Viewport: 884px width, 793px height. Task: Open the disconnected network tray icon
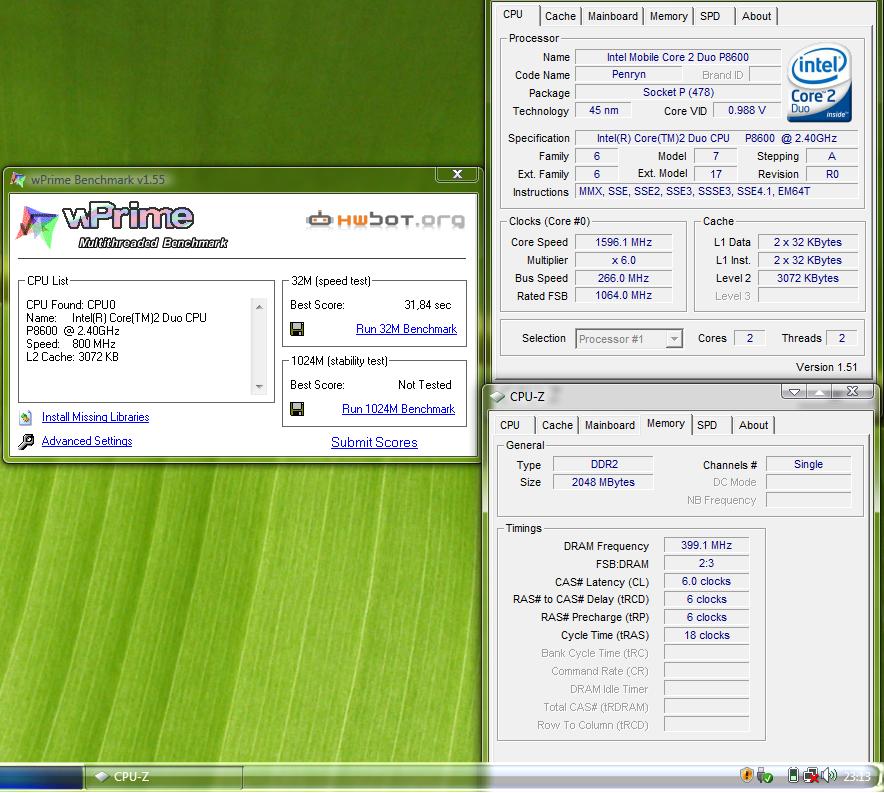[811, 776]
